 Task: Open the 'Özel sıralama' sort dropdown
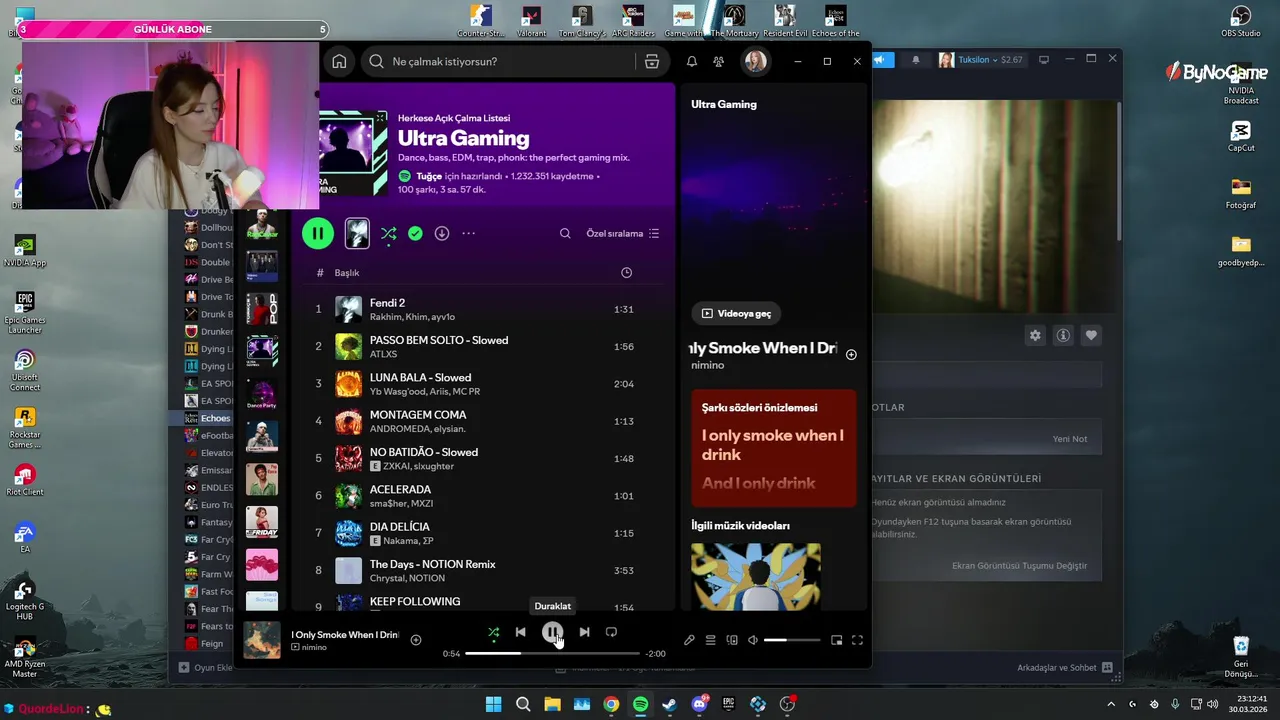(x=622, y=233)
